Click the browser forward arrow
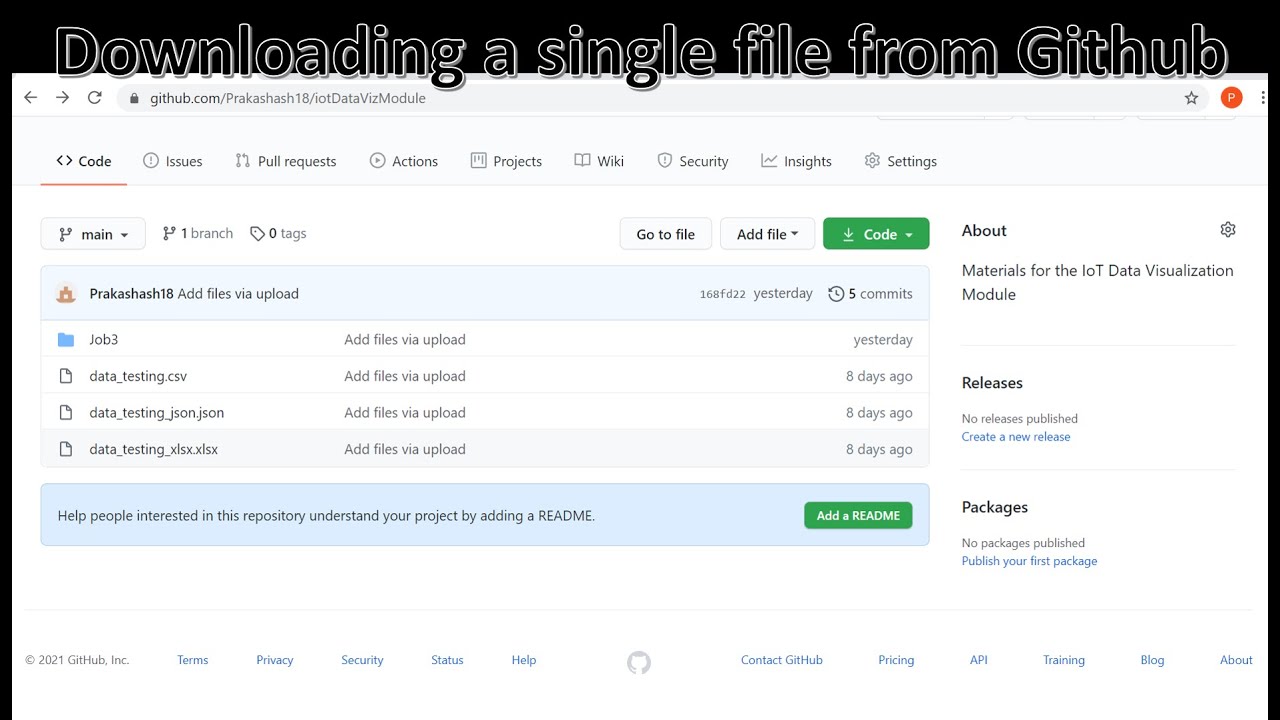This screenshot has width=1280, height=720. (x=62, y=98)
